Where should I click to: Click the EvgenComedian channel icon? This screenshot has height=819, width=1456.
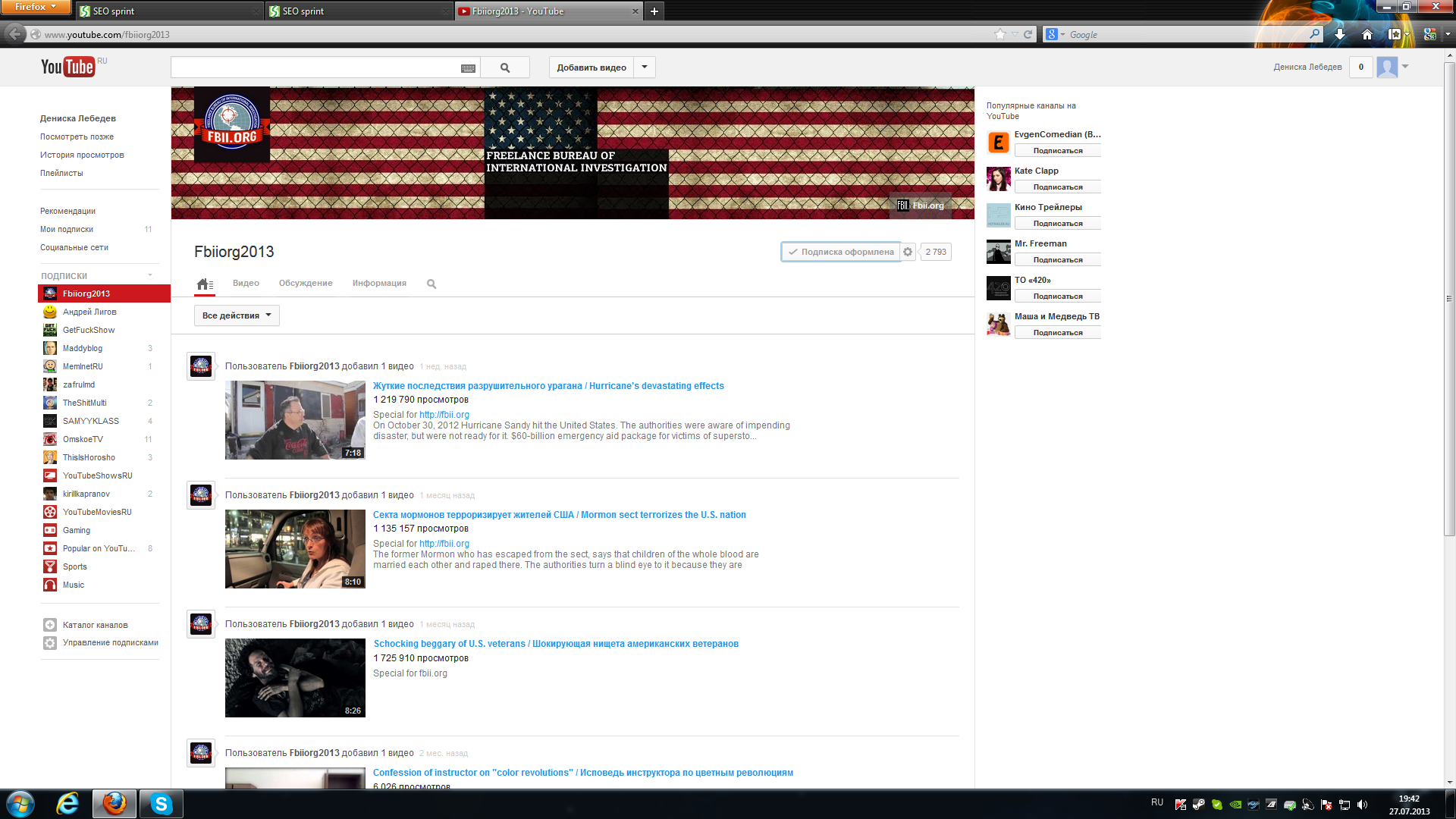click(x=998, y=142)
